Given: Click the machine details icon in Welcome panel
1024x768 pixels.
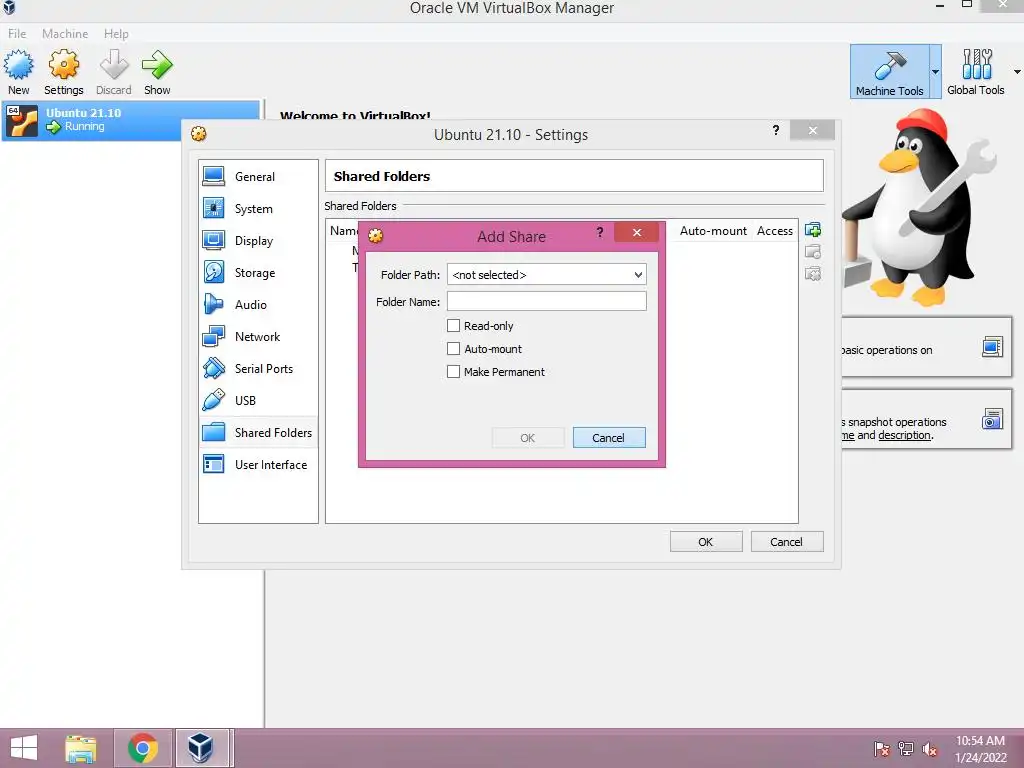Looking at the screenshot, I should (x=992, y=347).
